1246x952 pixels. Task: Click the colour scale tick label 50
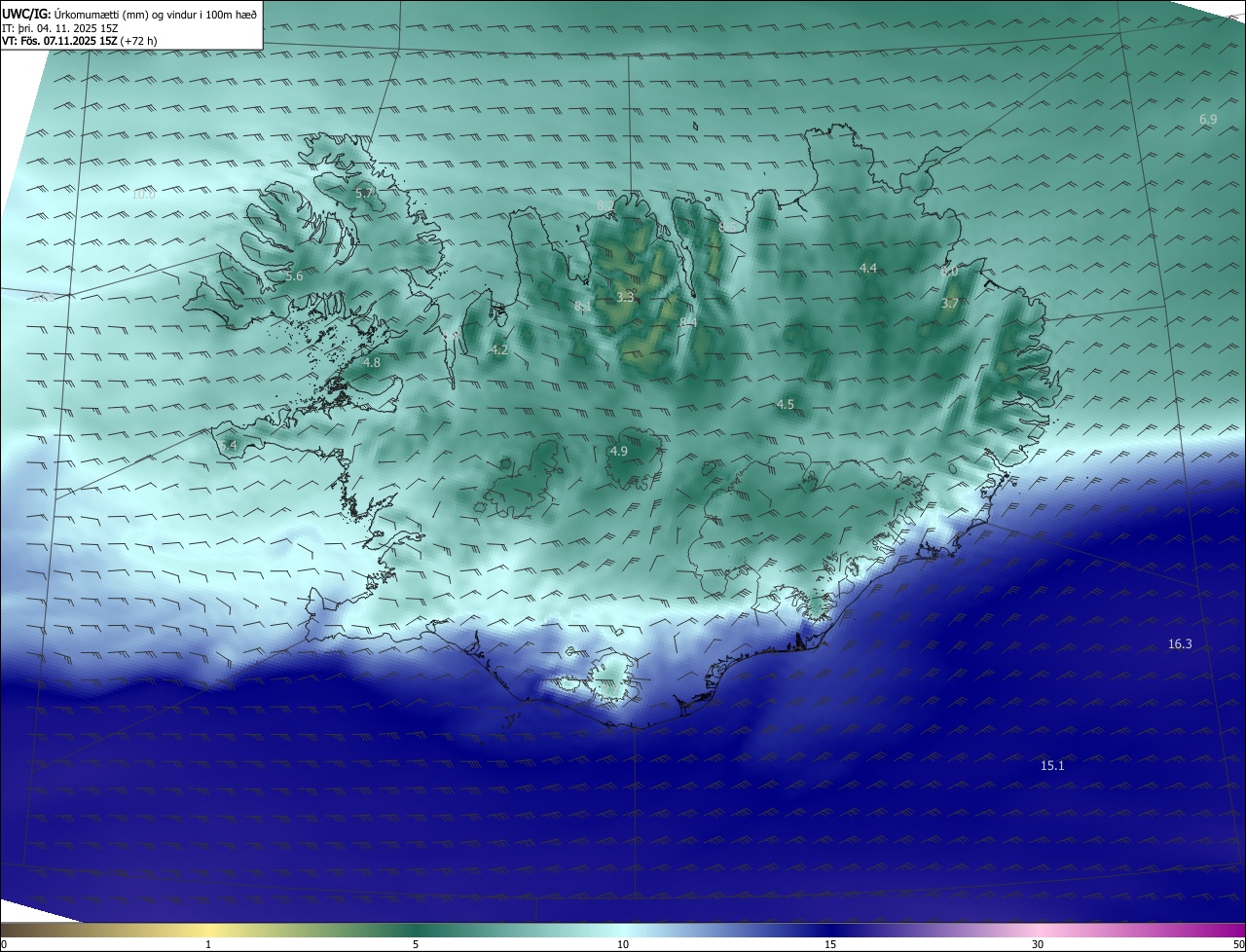click(x=1238, y=944)
